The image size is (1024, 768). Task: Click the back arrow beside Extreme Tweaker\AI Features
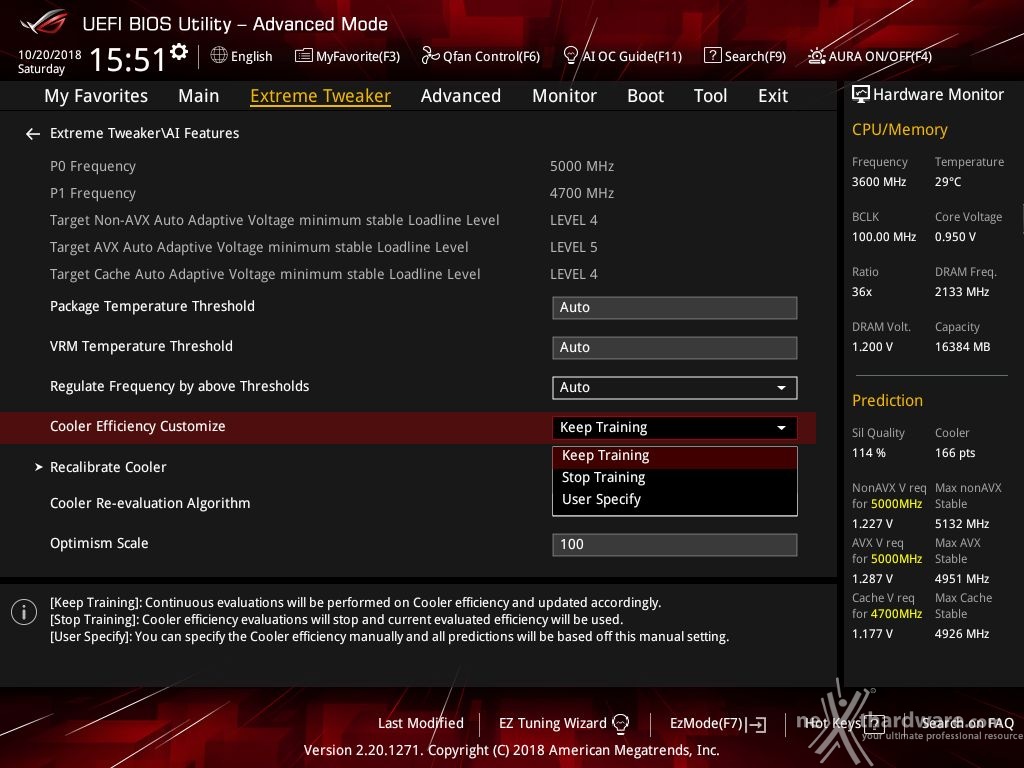pyautogui.click(x=33, y=134)
